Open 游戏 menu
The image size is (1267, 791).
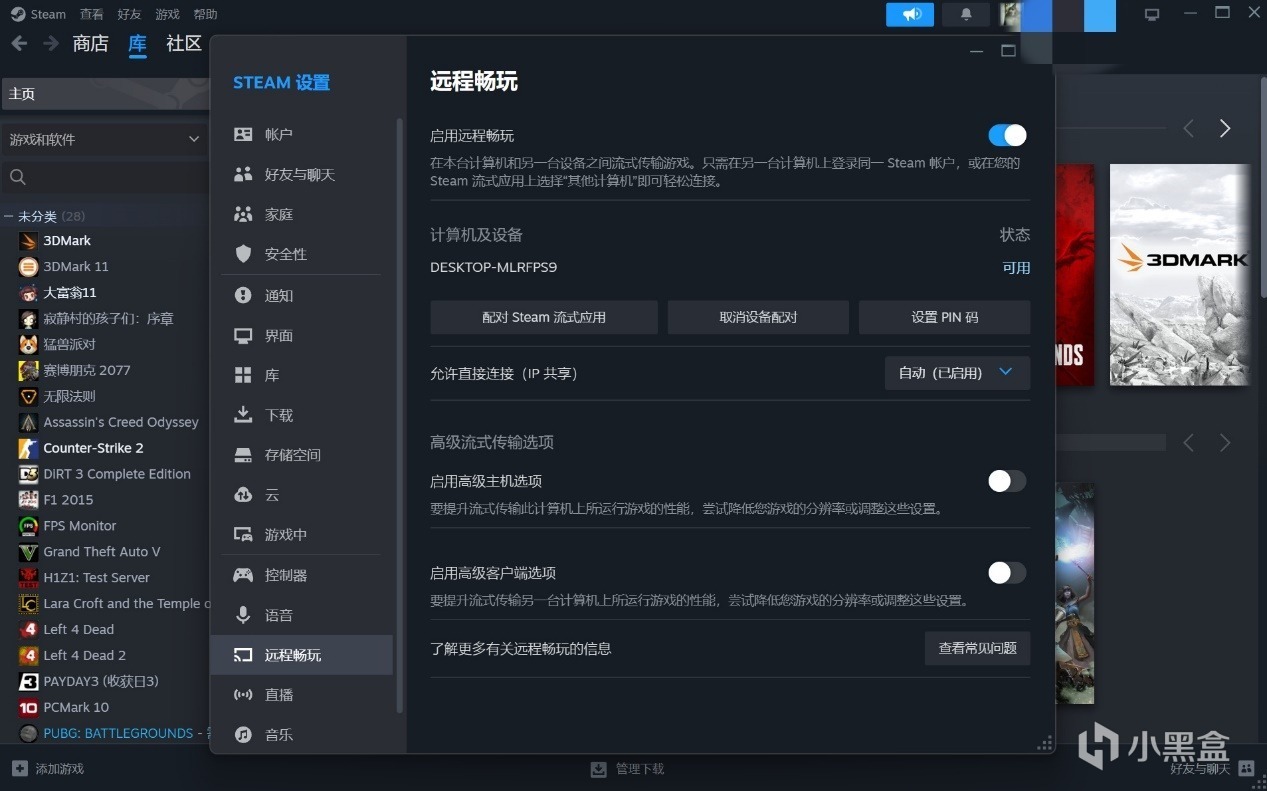168,14
